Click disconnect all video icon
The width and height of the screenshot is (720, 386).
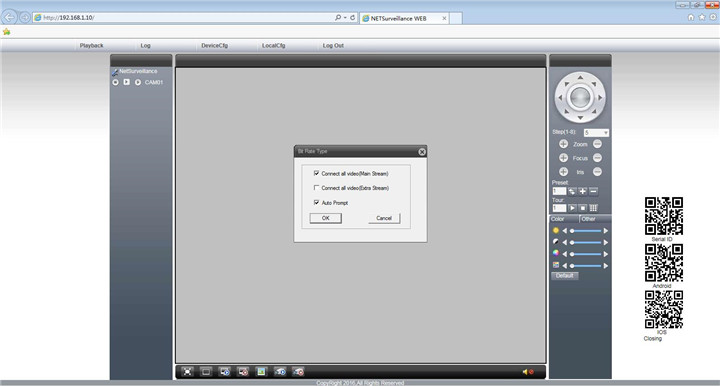coord(243,372)
